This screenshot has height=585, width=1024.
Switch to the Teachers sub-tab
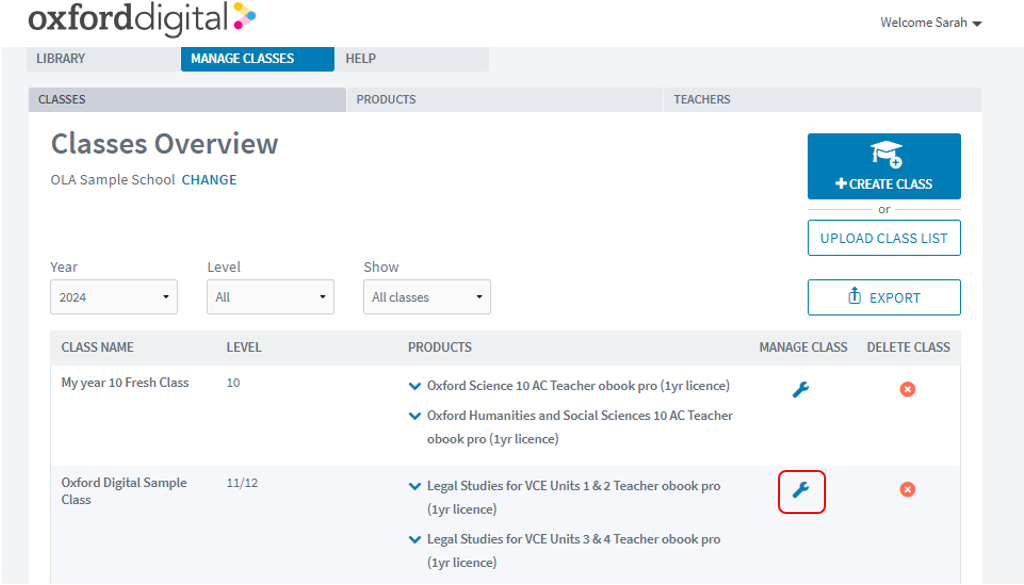pos(822,100)
